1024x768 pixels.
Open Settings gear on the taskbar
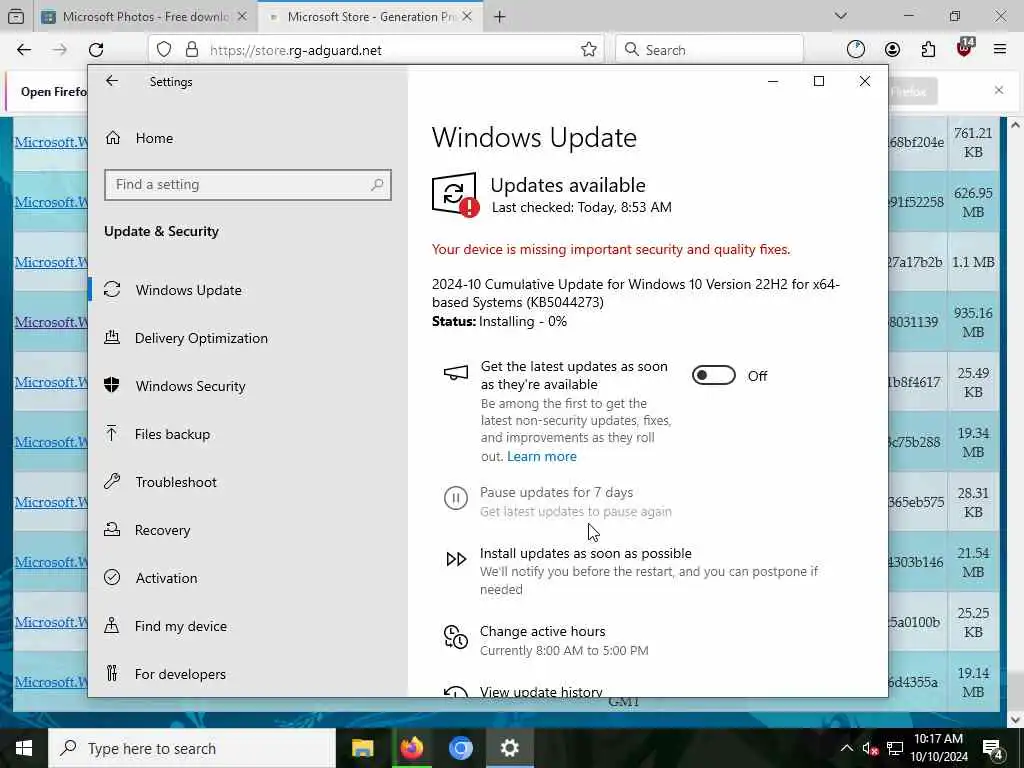pos(509,748)
